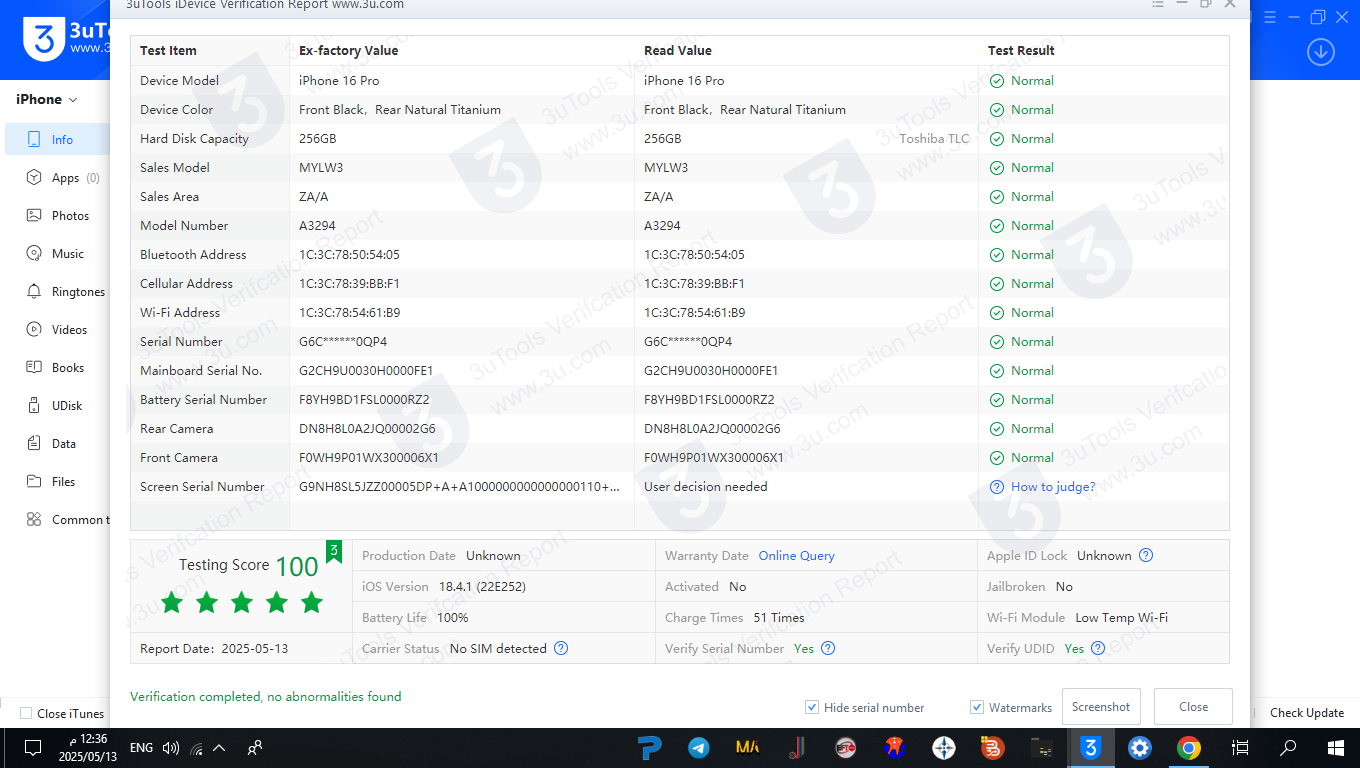This screenshot has width=1360, height=768.
Task: Click the Device Model row label
Action: click(x=179, y=81)
